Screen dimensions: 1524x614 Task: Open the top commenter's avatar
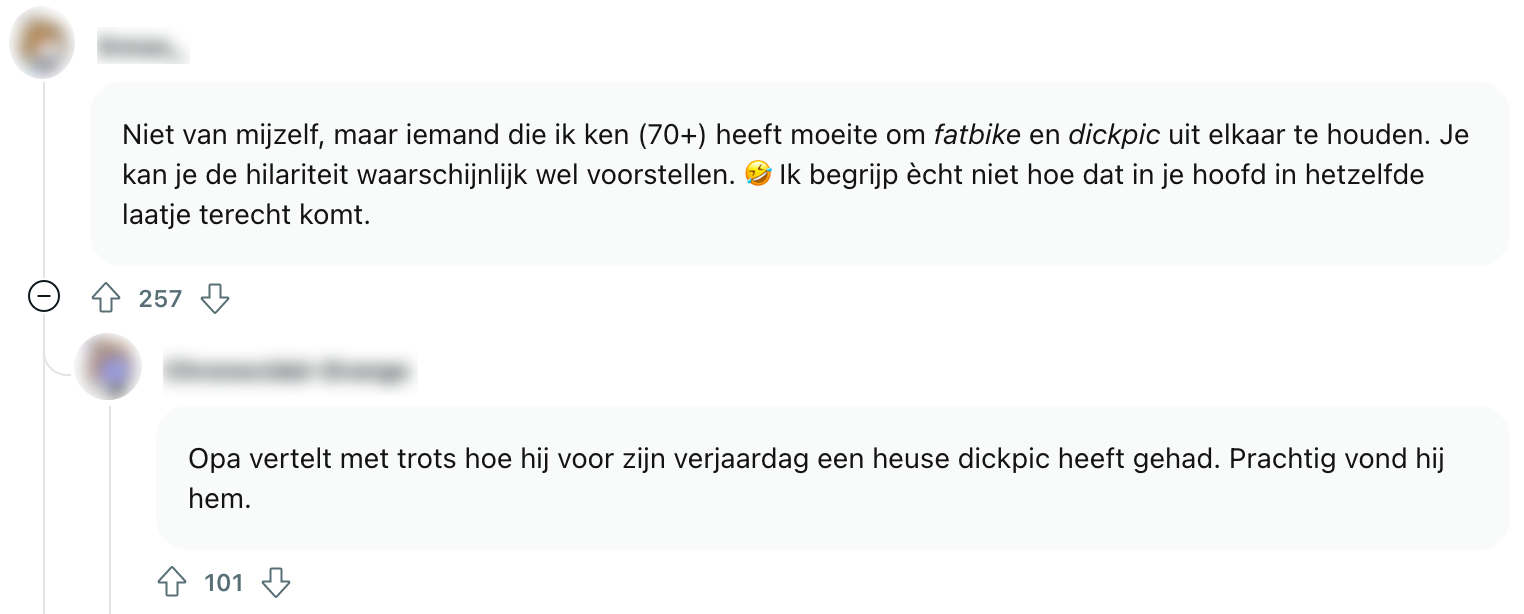tap(42, 46)
